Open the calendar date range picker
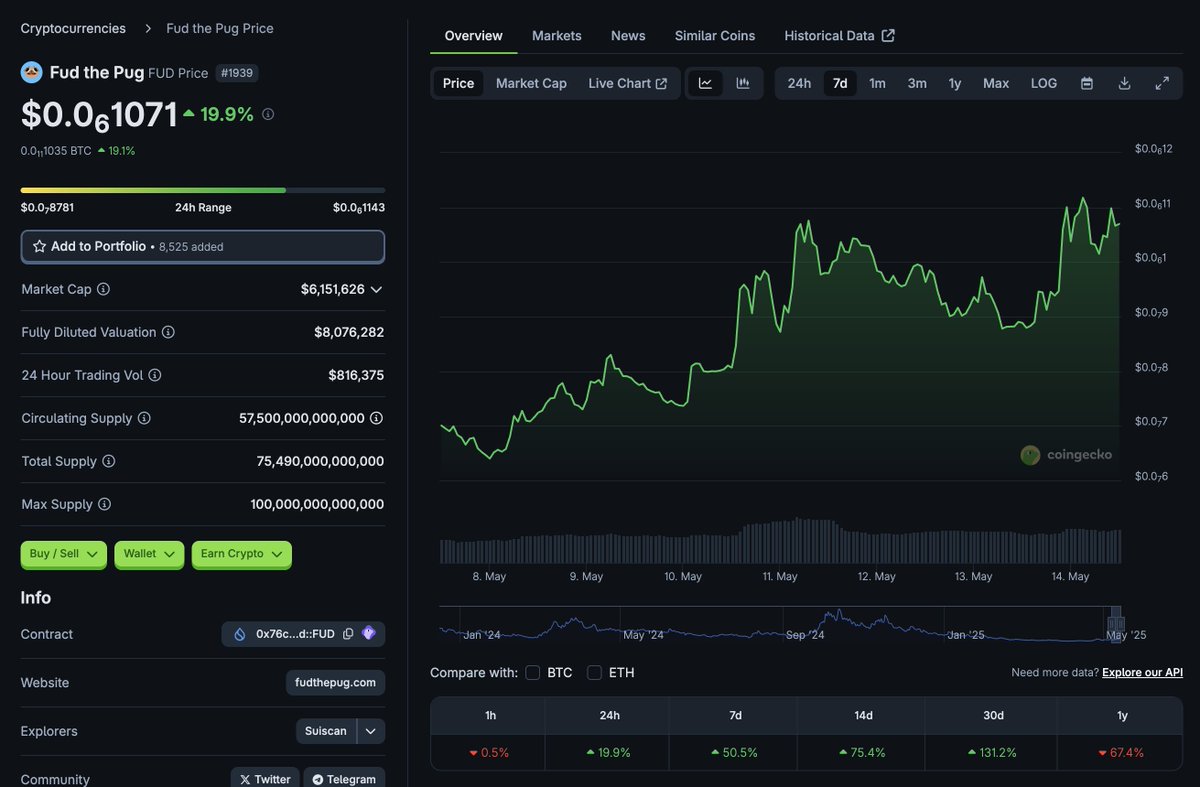1200x787 pixels. 1087,83
